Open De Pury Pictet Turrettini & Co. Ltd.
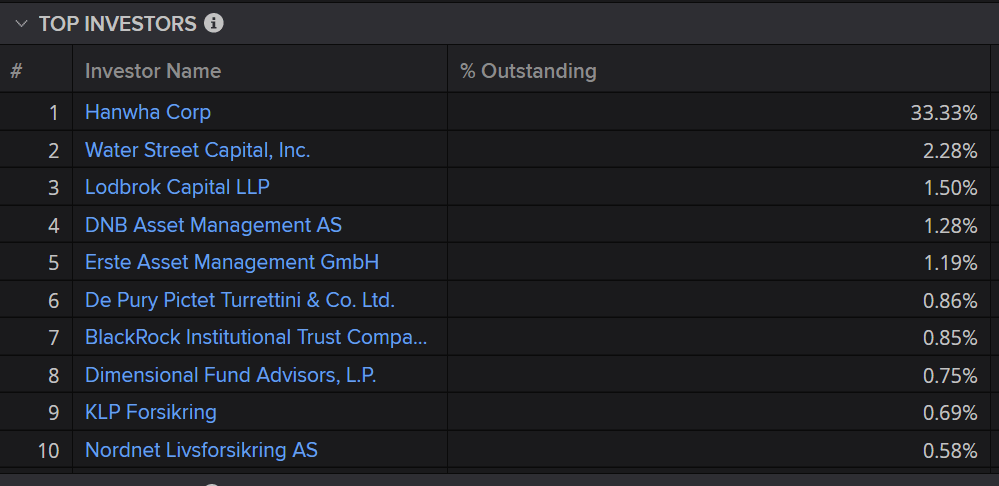The height and width of the screenshot is (486, 999). tap(240, 300)
